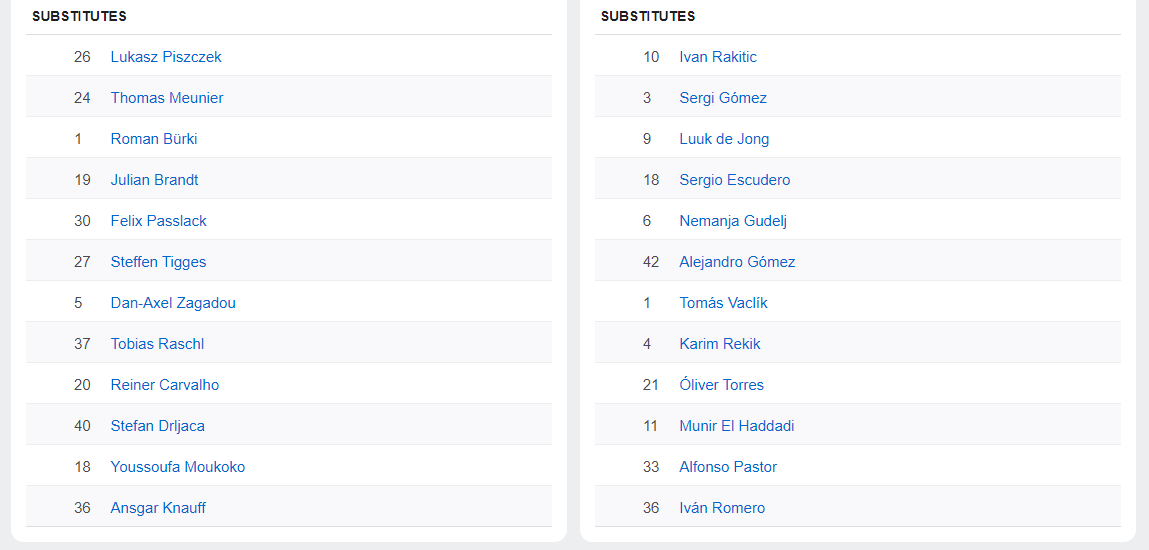Open the Sergio Escudero link

[x=735, y=180]
